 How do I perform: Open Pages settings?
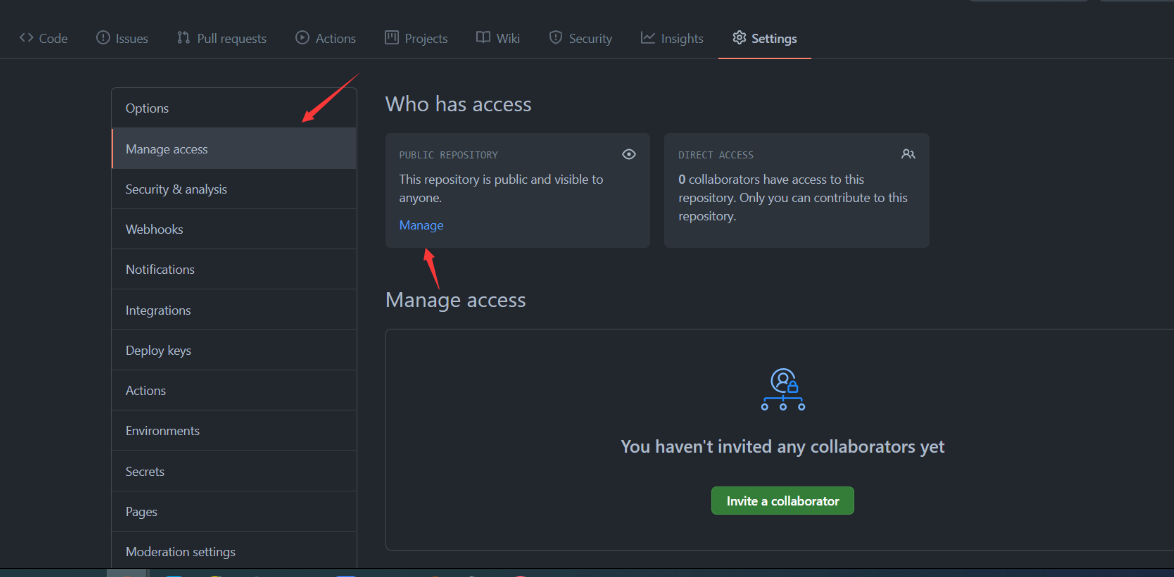pyautogui.click(x=234, y=512)
